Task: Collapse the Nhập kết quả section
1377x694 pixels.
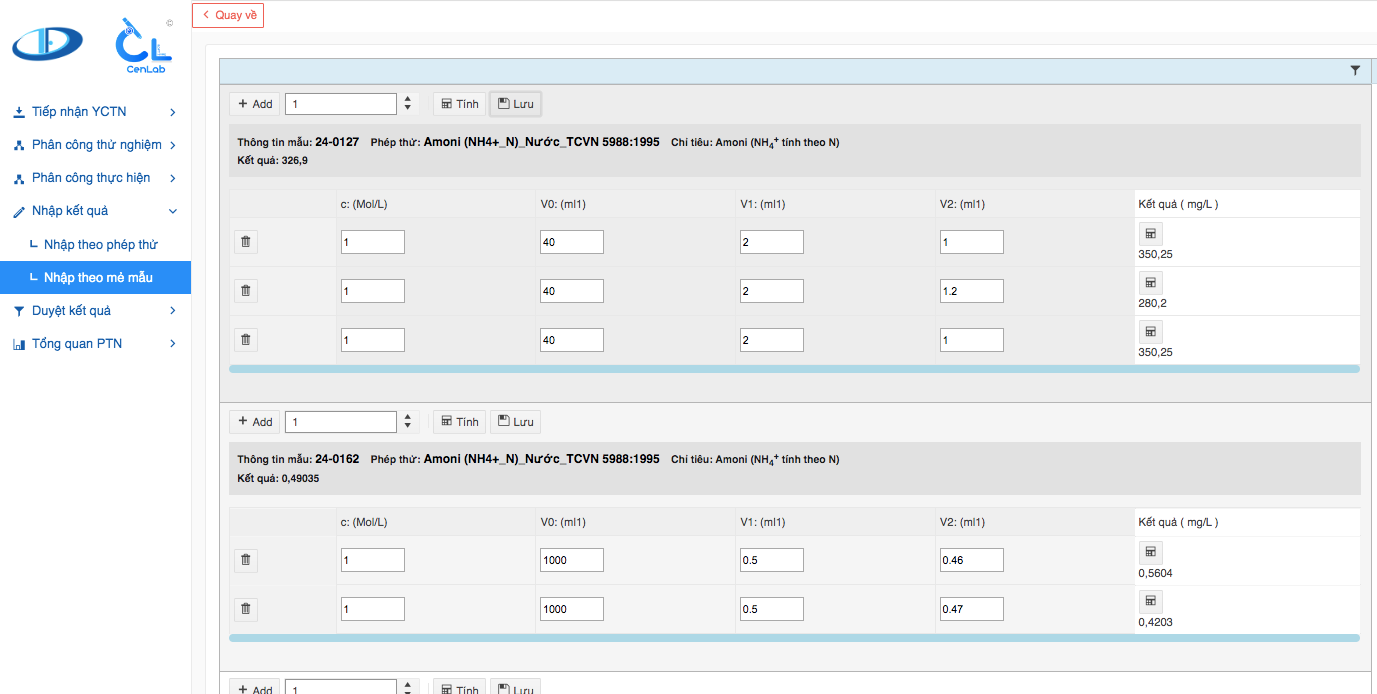Action: (x=95, y=211)
